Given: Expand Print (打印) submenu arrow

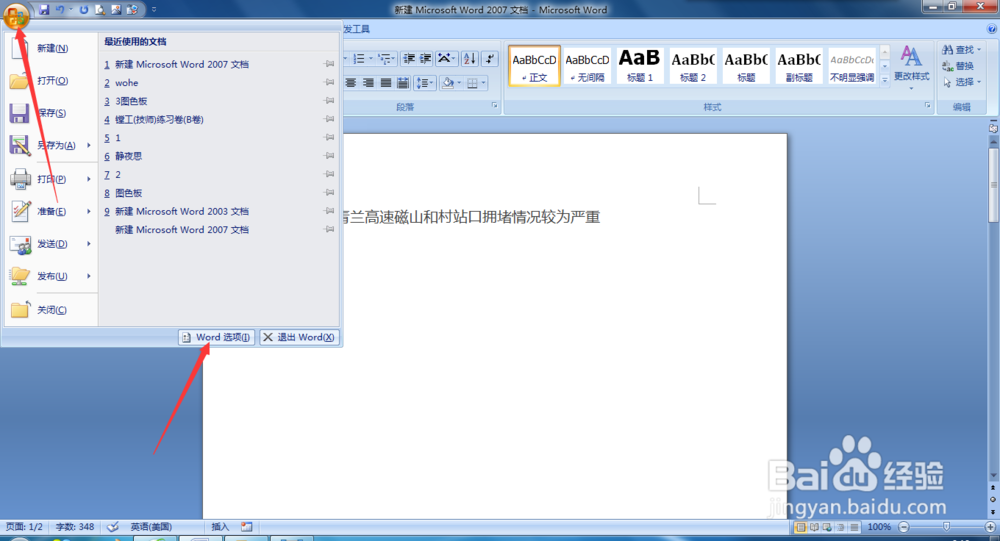Looking at the screenshot, I should pyautogui.click(x=89, y=179).
